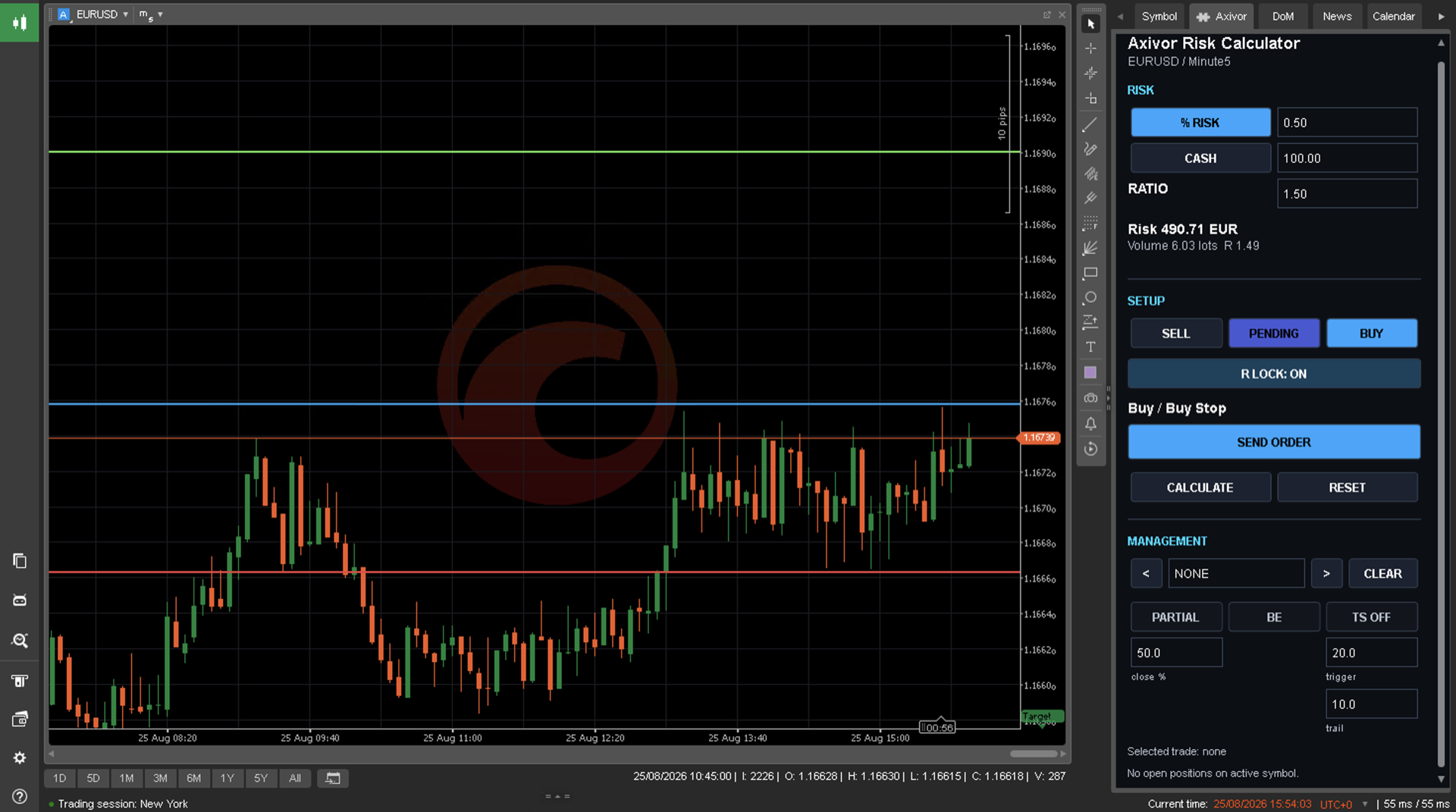This screenshot has width=1456, height=812.
Task: Click the CALCULATE button
Action: tap(1200, 487)
